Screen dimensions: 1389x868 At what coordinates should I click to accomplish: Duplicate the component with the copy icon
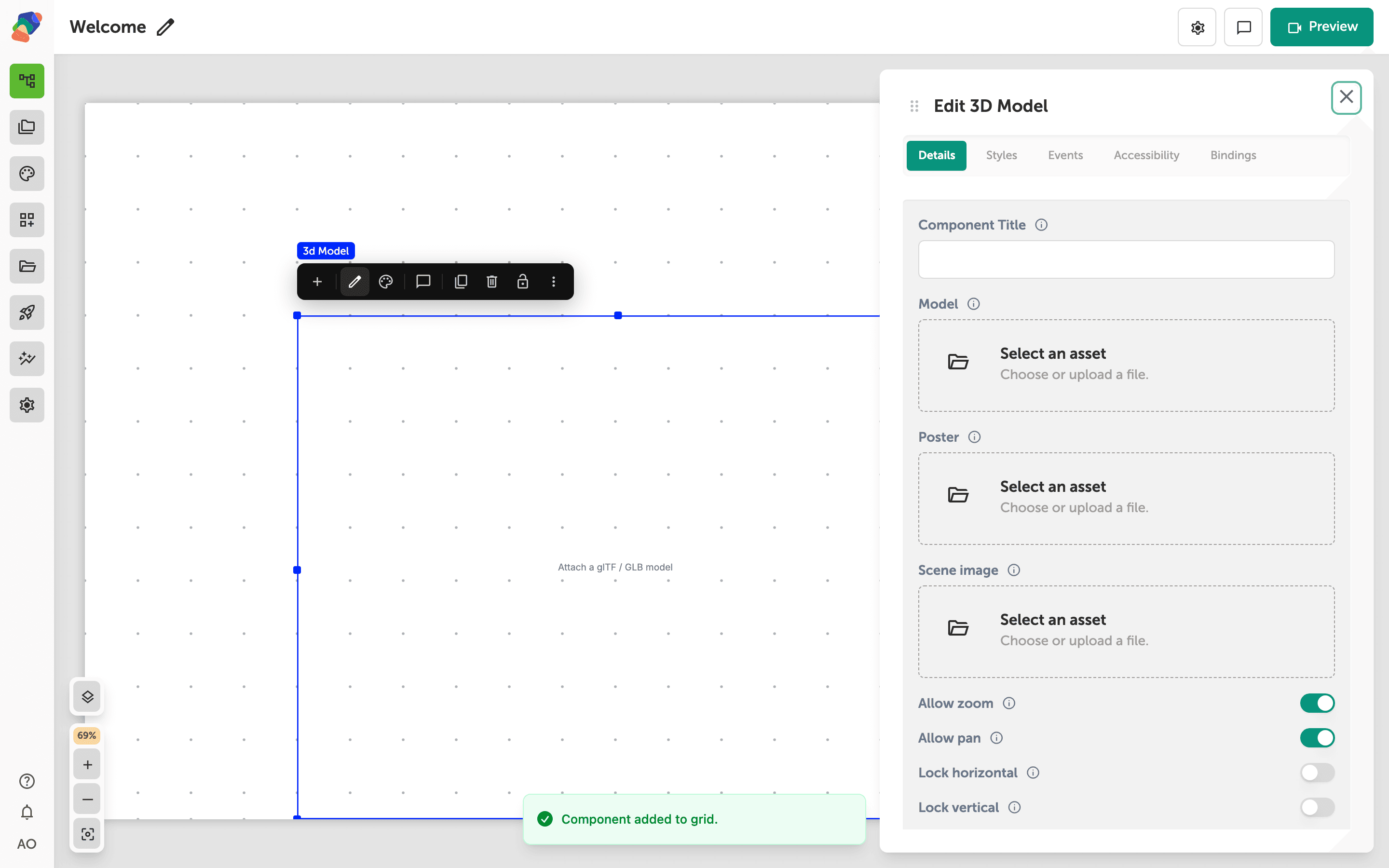(461, 282)
